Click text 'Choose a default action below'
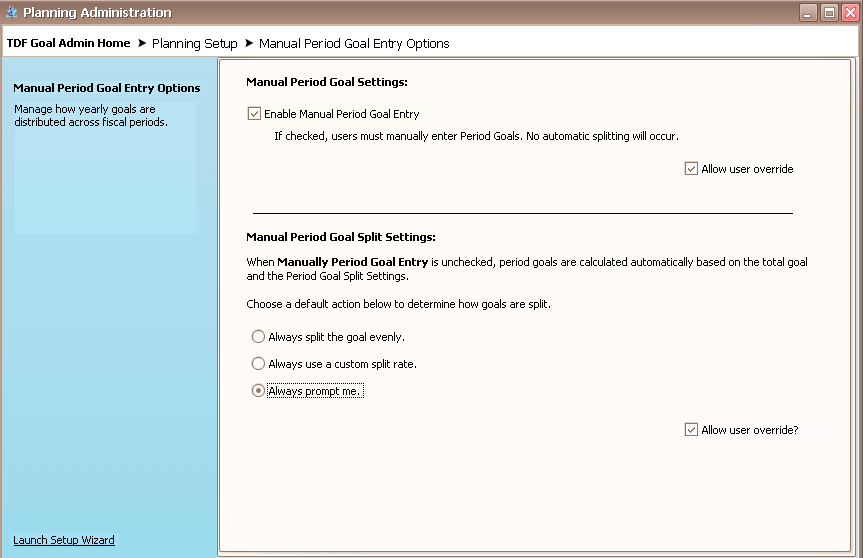 (398, 304)
